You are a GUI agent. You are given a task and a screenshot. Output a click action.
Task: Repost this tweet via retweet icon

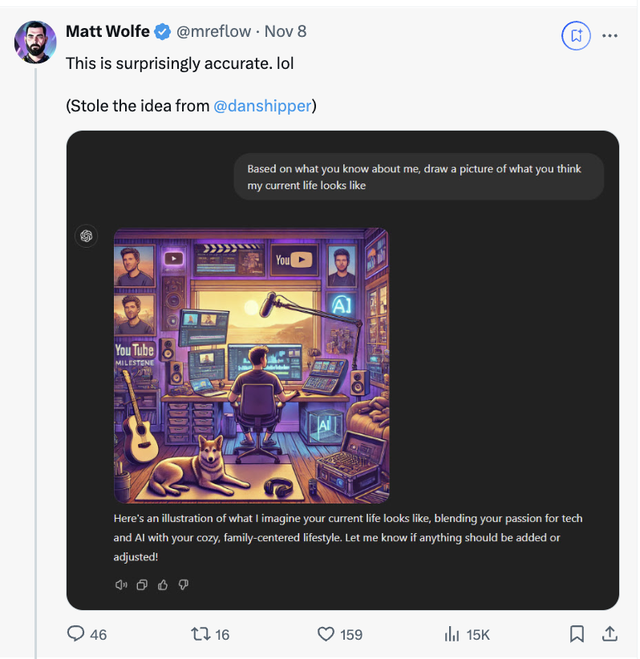(200, 634)
